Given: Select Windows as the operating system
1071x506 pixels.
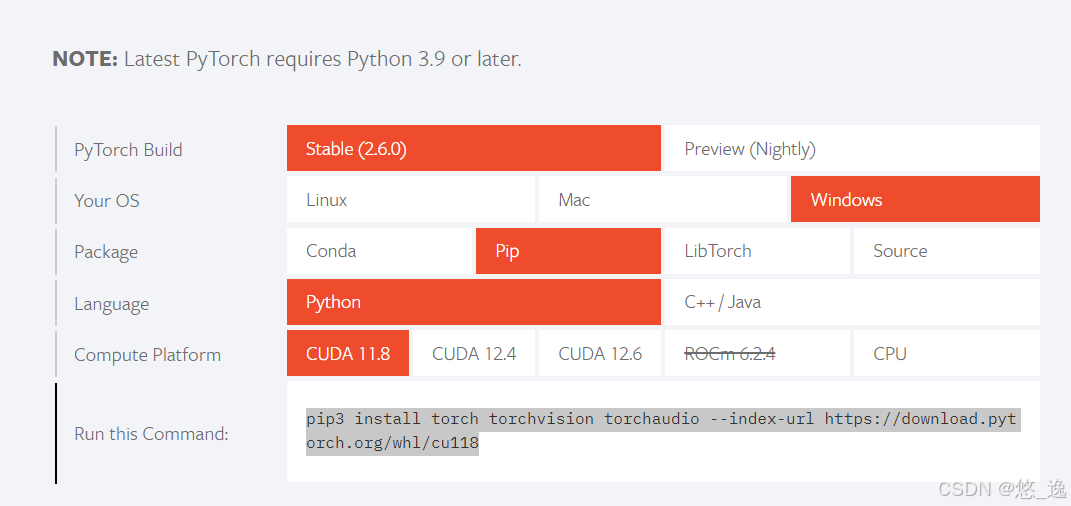Looking at the screenshot, I should [915, 199].
